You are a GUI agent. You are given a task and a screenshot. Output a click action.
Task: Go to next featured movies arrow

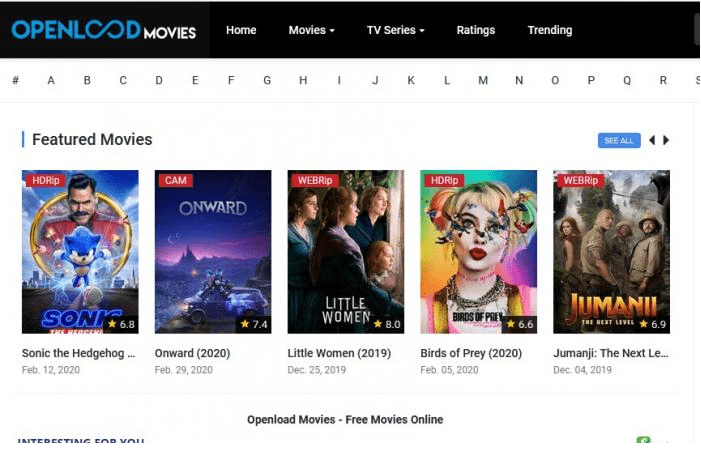(x=666, y=140)
